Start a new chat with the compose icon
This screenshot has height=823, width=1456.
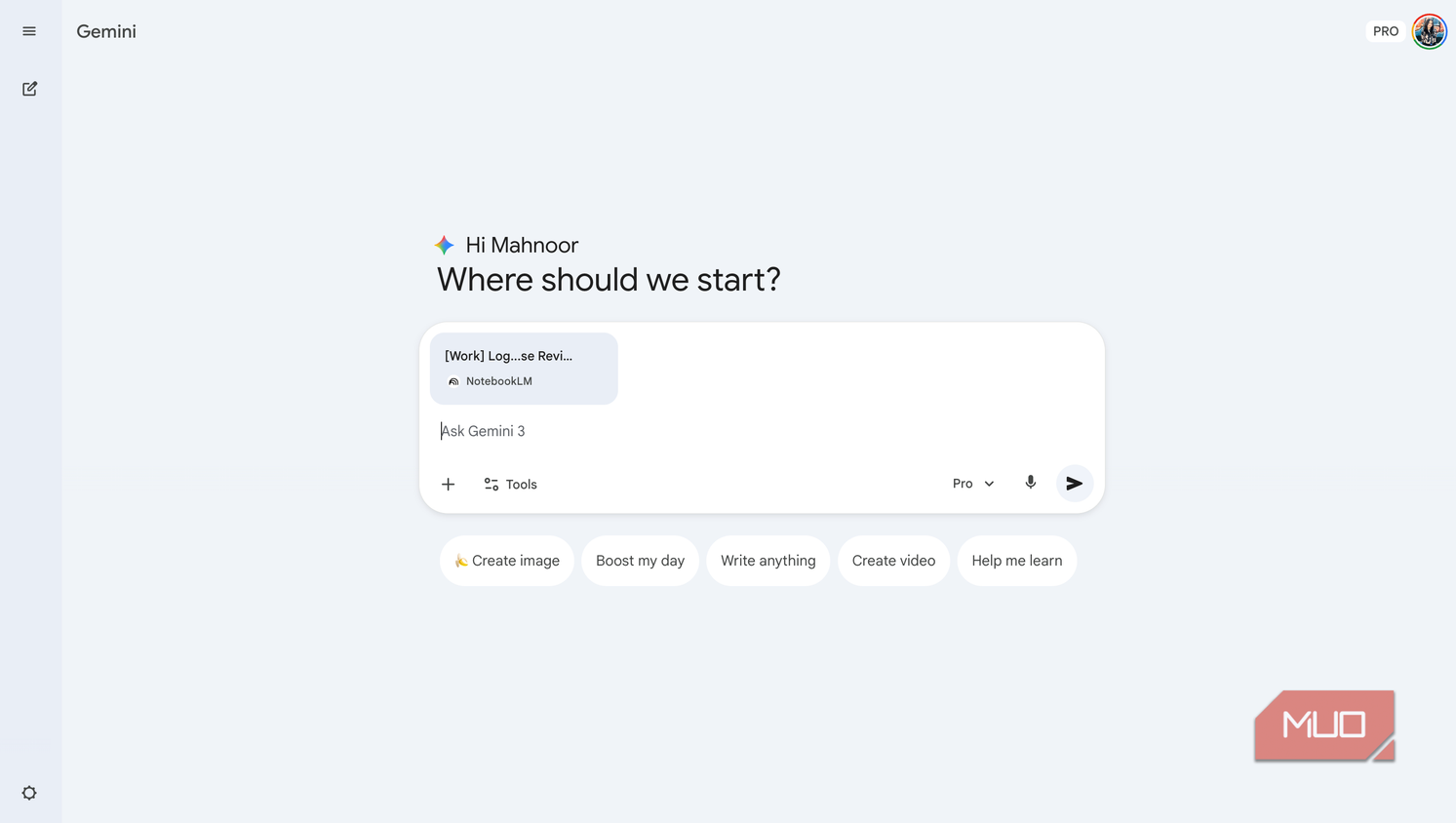point(29,89)
